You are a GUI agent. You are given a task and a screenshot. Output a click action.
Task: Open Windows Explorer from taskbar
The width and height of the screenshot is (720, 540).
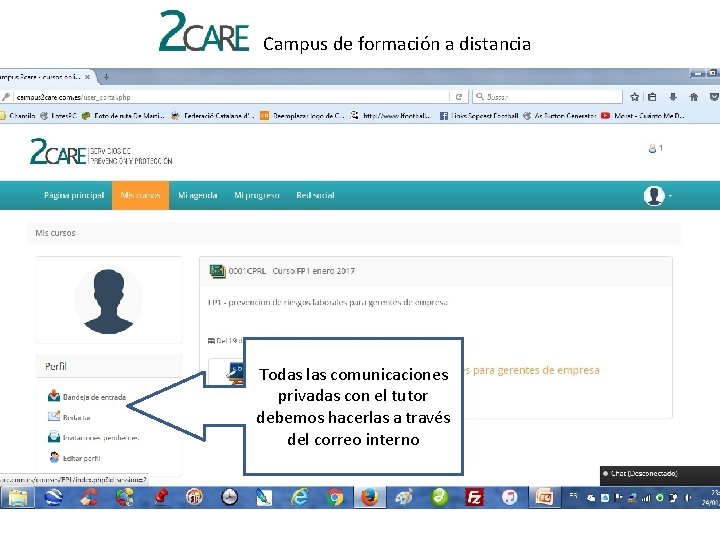(17, 497)
